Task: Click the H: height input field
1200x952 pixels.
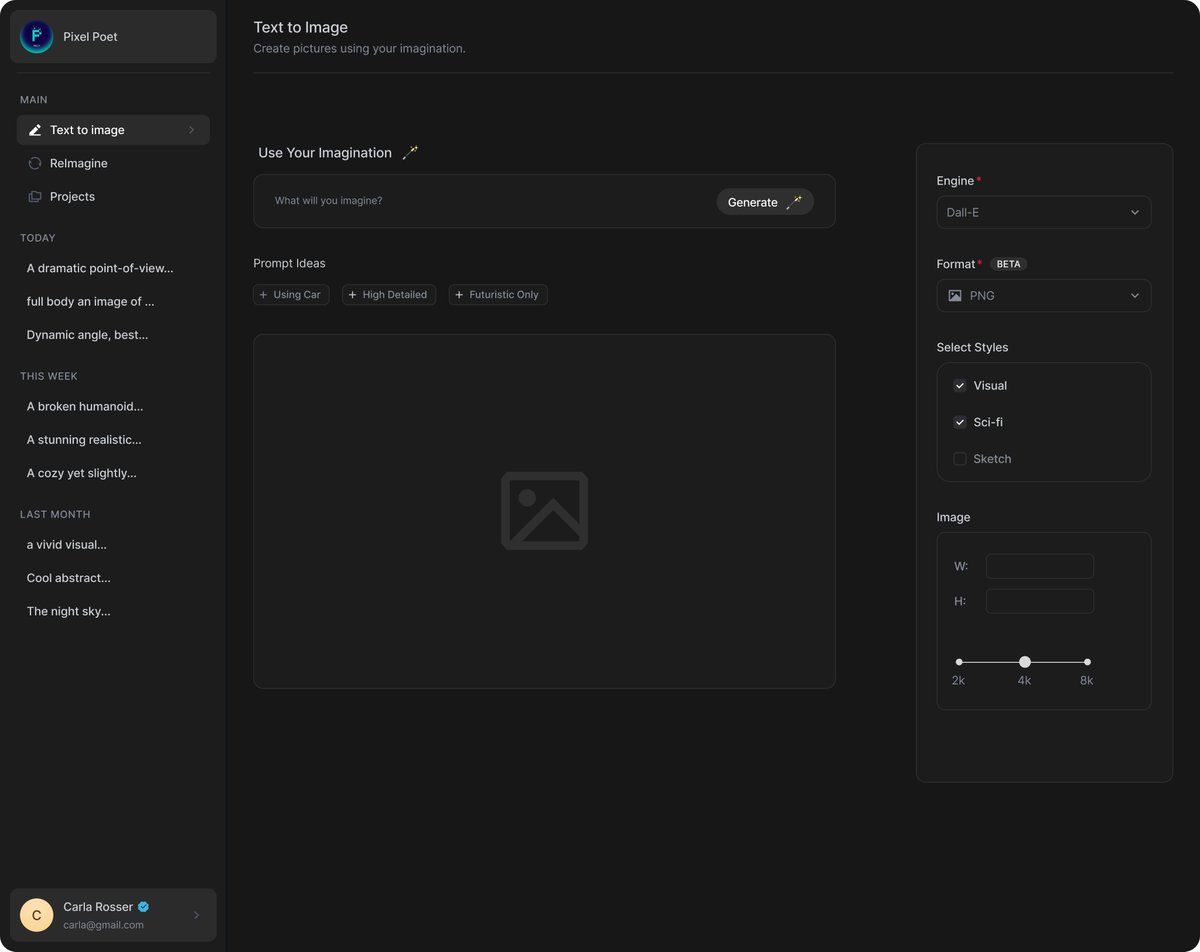Action: click(1040, 601)
